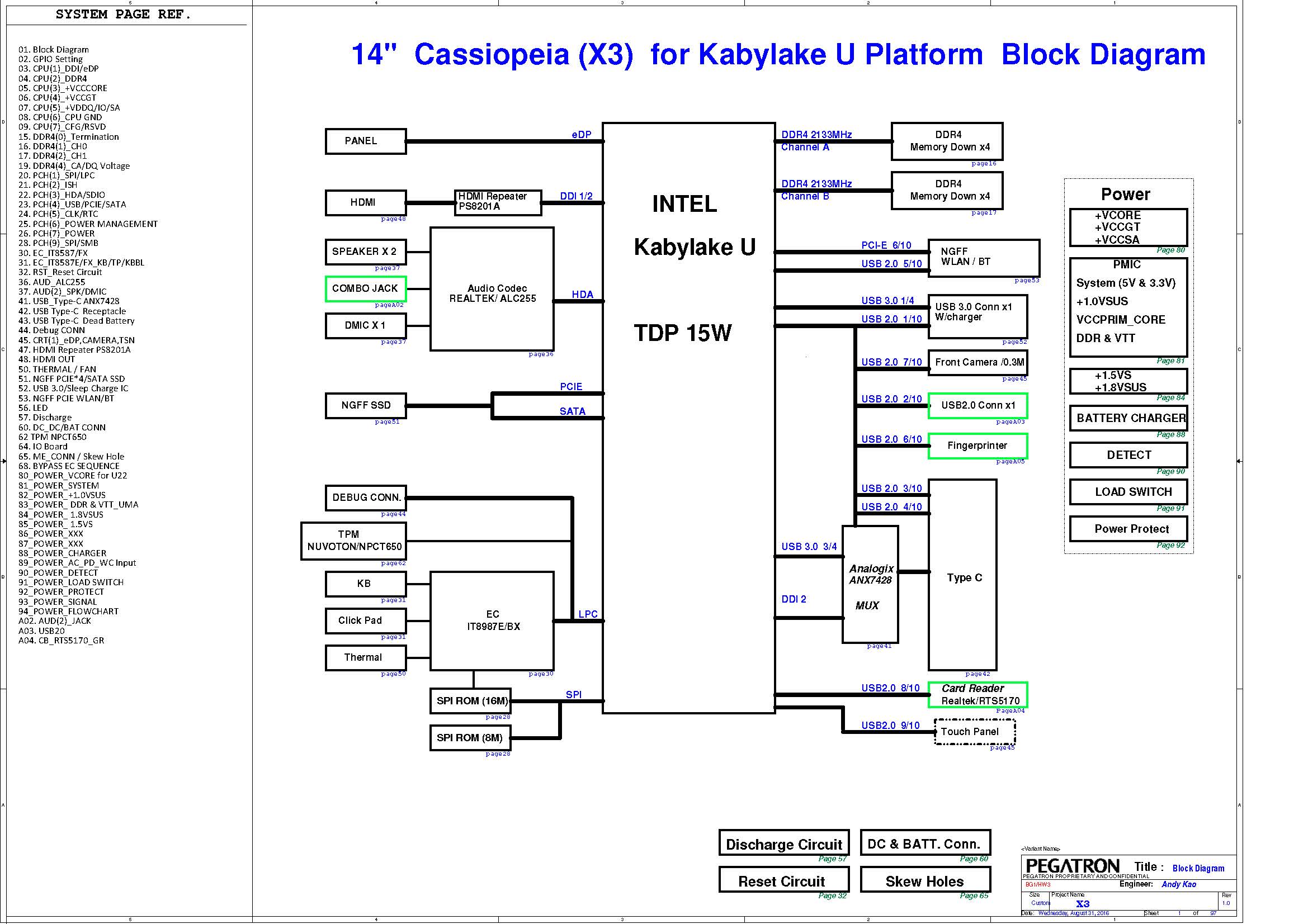
Task: Select the Discharge Circuit box
Action: point(783,844)
